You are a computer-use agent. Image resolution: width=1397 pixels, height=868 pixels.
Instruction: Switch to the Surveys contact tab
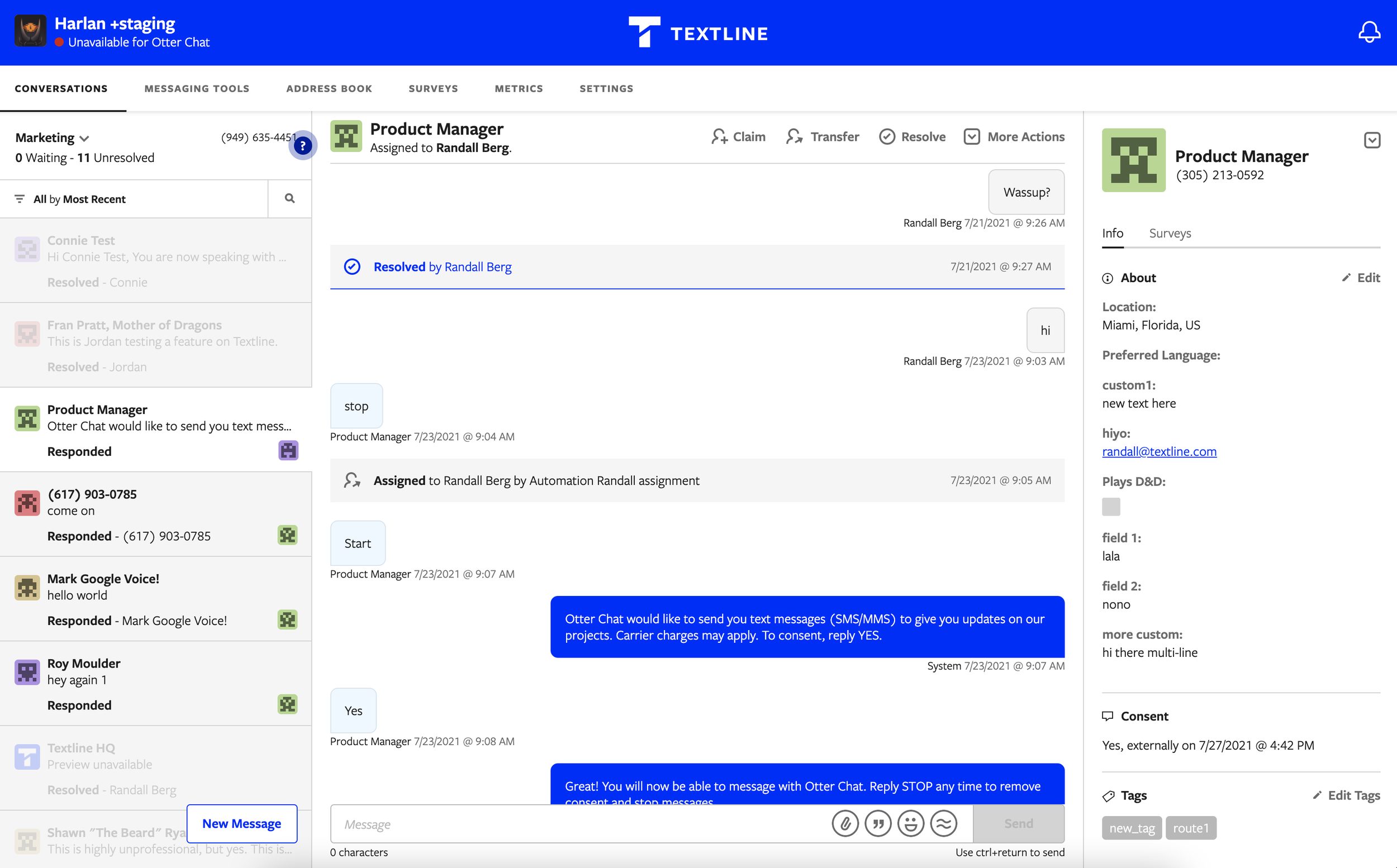pos(1170,233)
